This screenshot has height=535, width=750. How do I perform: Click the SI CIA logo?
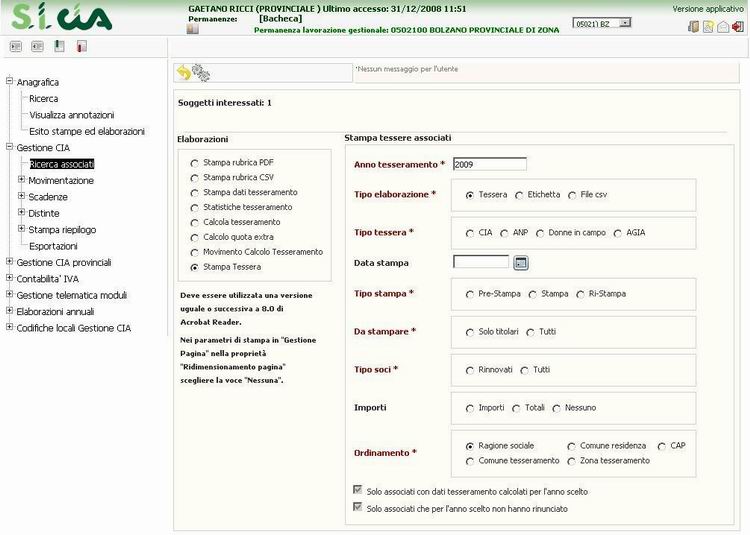coord(61,17)
